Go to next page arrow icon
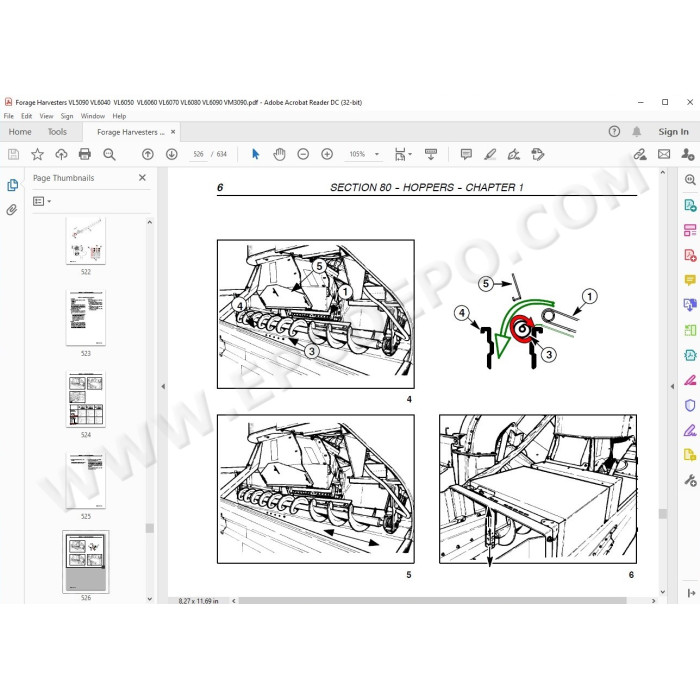 pyautogui.click(x=171, y=154)
